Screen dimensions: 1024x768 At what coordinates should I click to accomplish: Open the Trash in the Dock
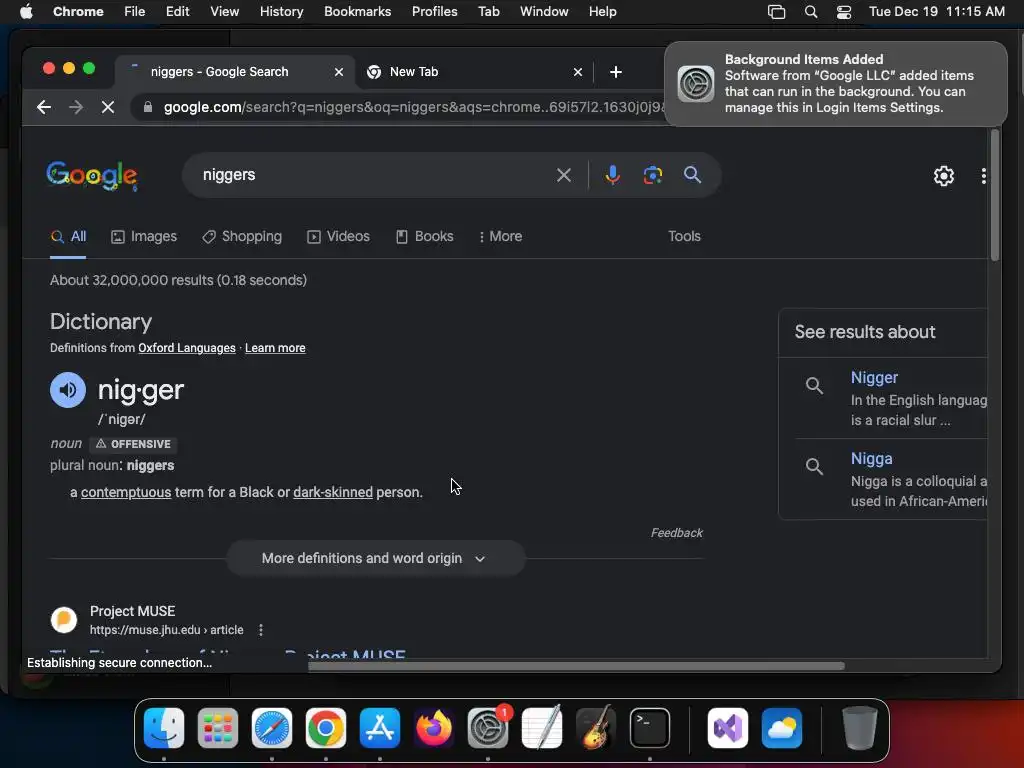[x=859, y=728]
